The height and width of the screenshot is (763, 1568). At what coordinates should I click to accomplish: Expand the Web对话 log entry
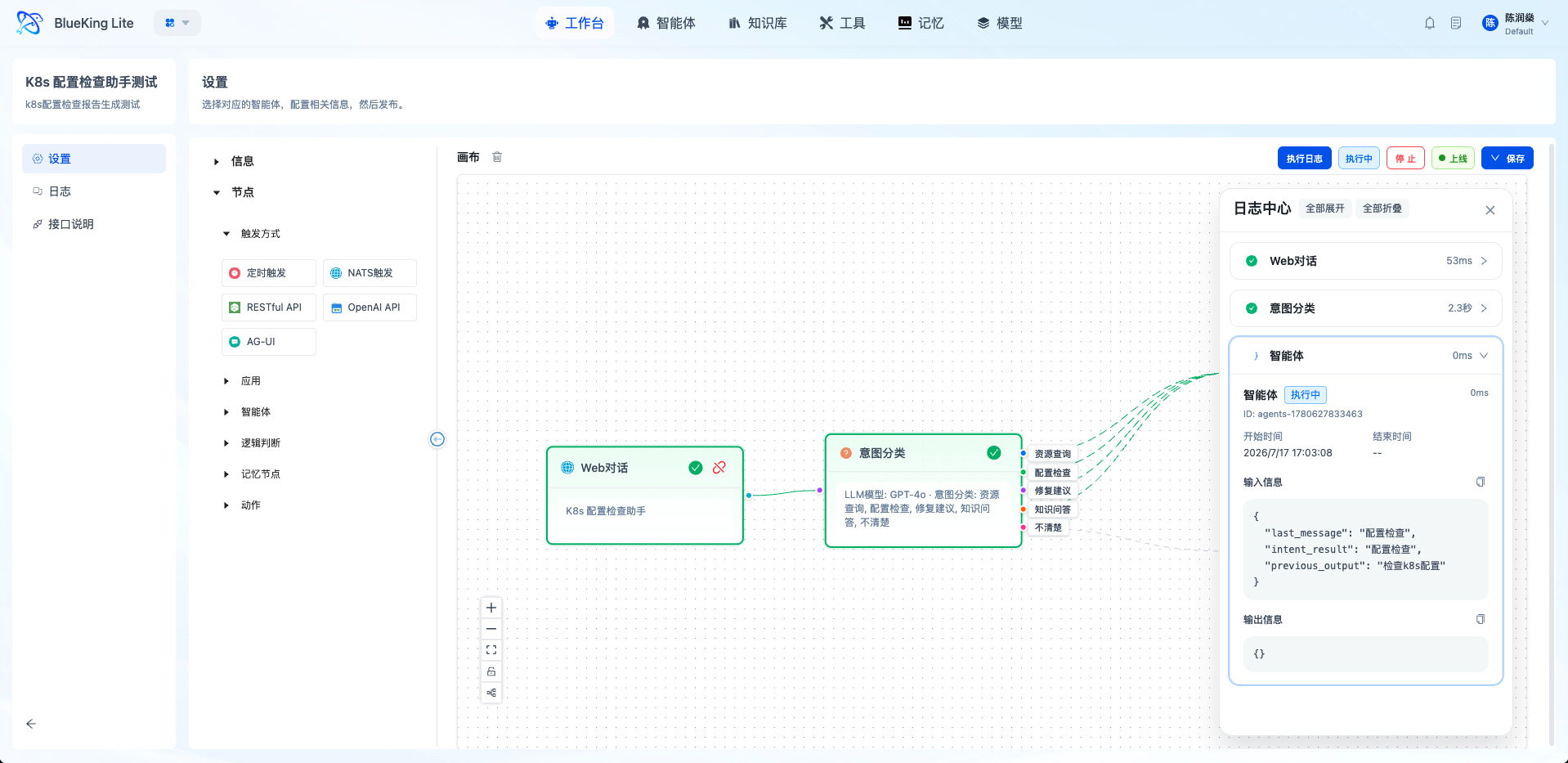(1365, 261)
